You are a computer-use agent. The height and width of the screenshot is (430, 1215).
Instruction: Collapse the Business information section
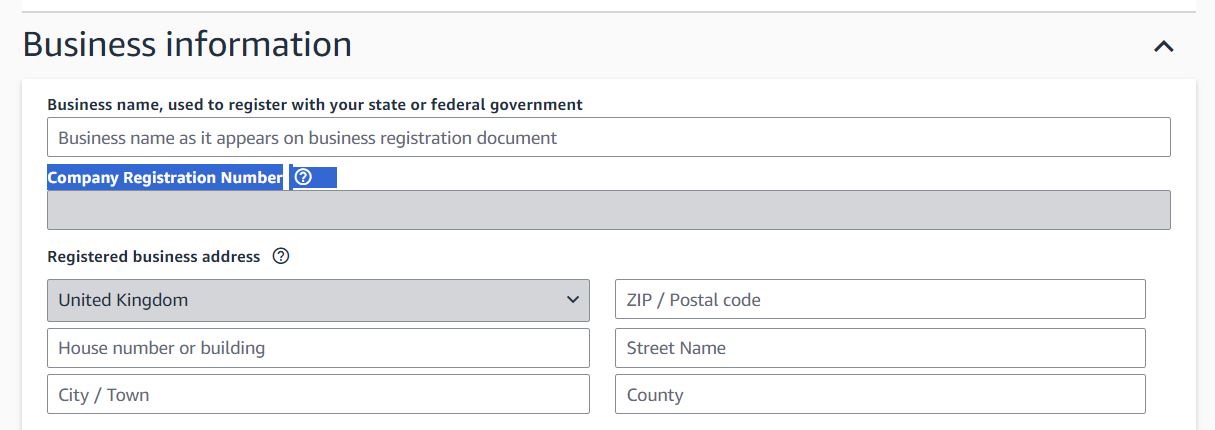click(1163, 46)
